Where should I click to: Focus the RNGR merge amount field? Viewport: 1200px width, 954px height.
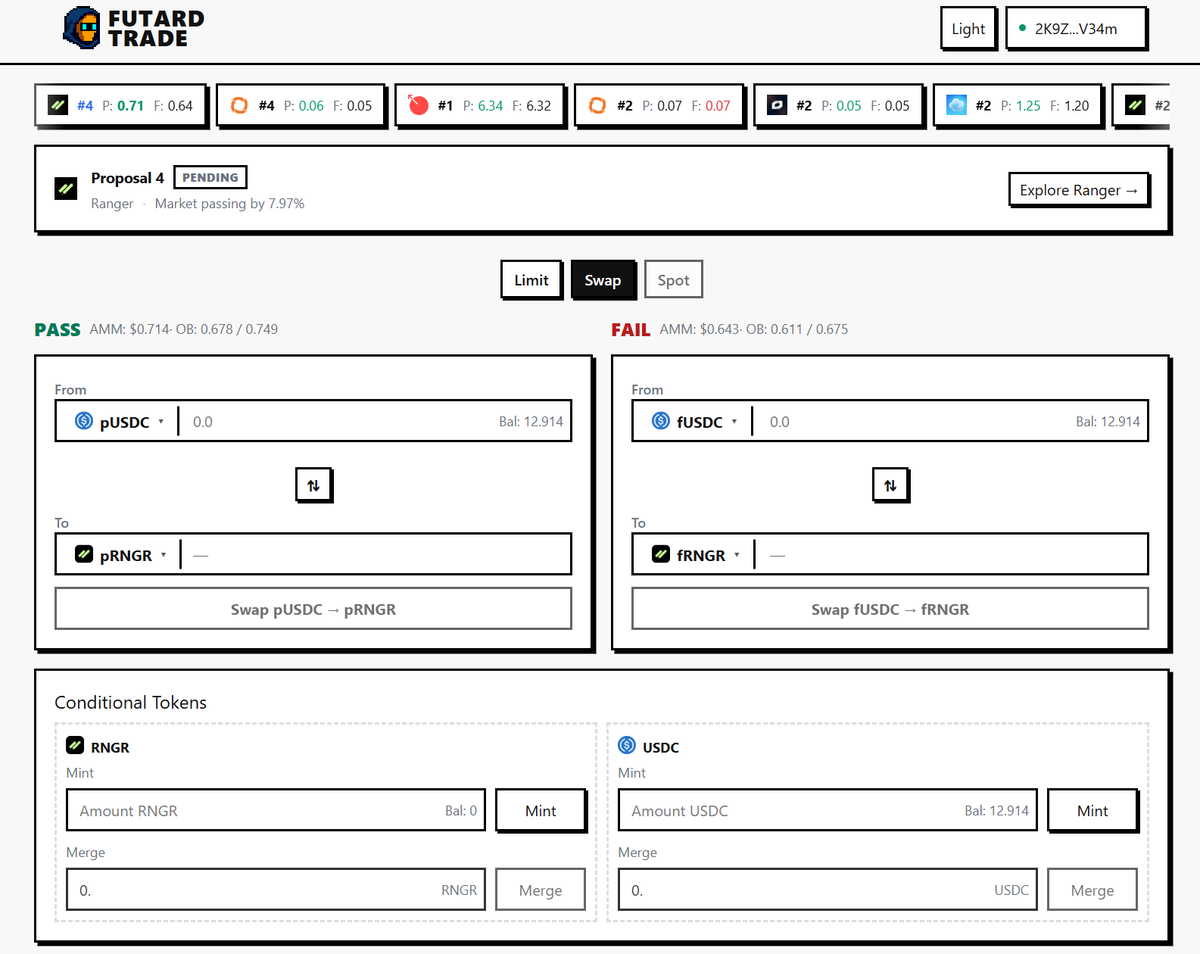(276, 890)
